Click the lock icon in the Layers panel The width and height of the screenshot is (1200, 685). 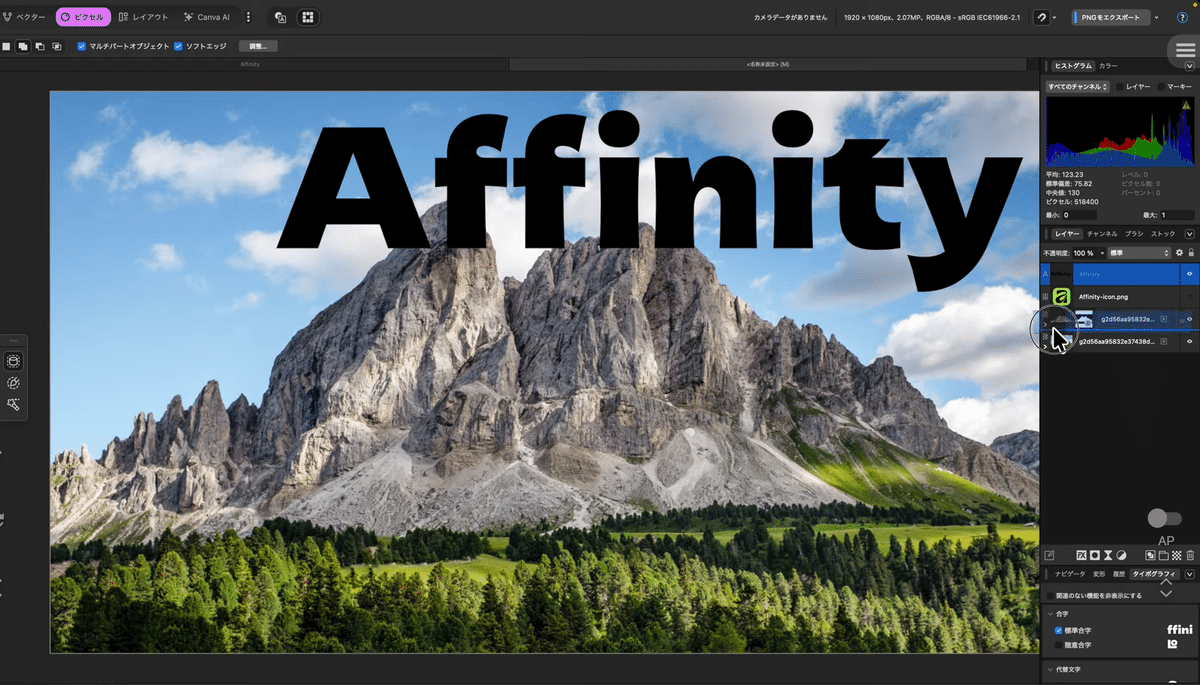click(x=1191, y=253)
